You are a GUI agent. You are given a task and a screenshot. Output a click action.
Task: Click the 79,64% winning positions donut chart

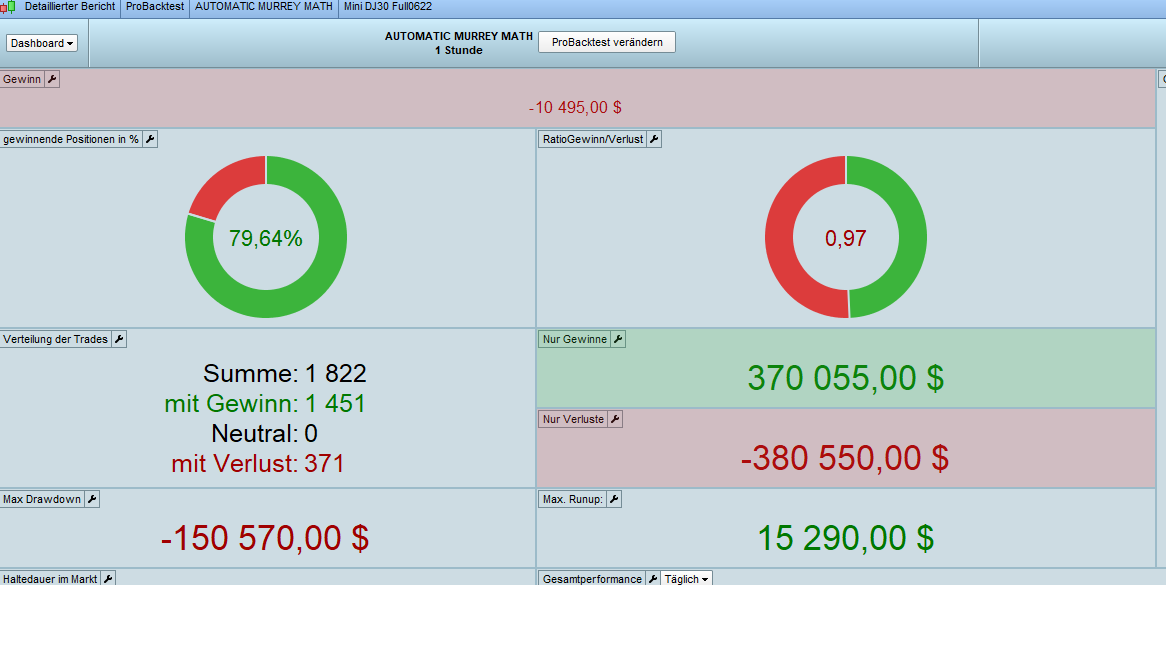(x=265, y=237)
